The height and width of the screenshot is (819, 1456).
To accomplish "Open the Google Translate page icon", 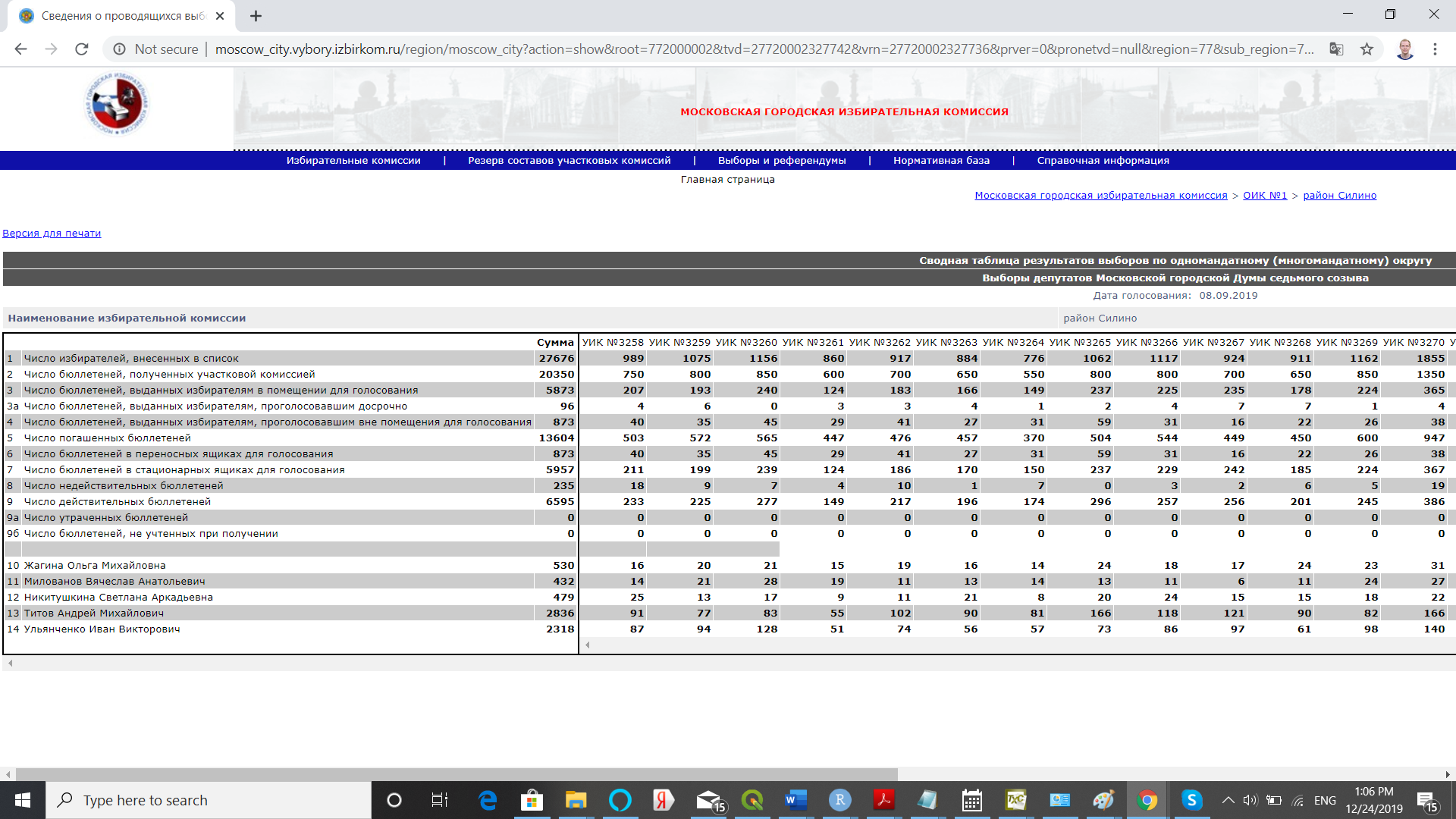I will click(1336, 49).
